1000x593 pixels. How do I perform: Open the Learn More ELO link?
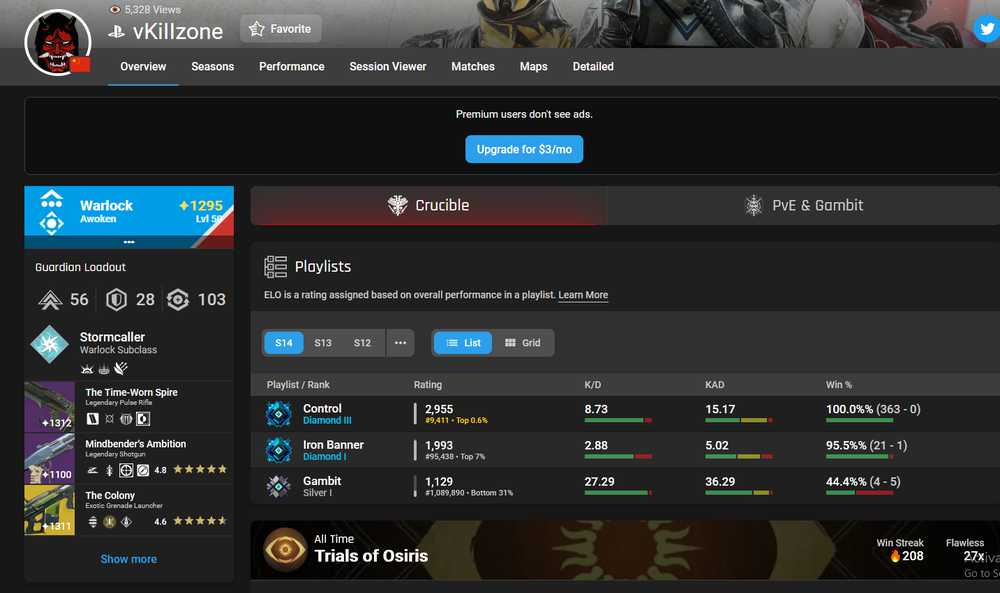click(583, 295)
